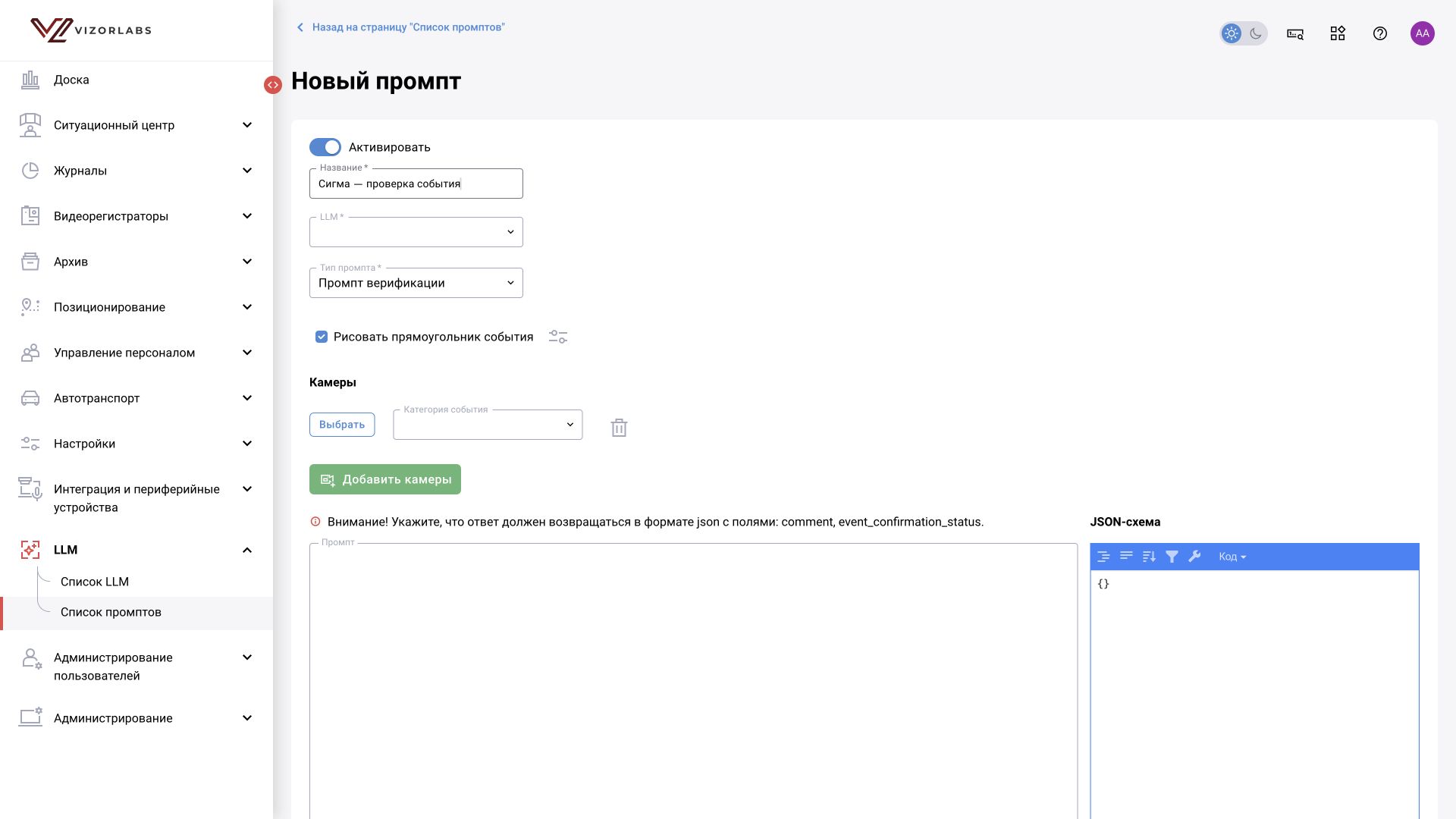Click the Выбрать cameras button

point(342,425)
